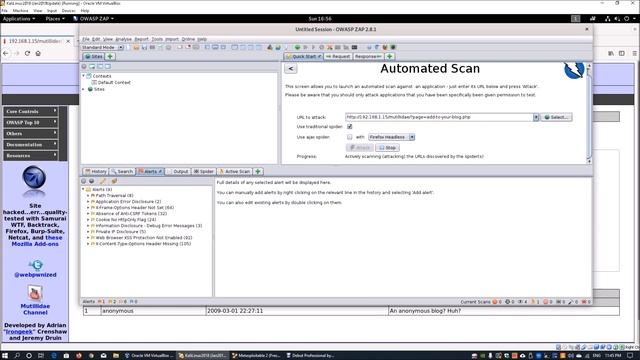Open Core Controls menu on Mutillidae page

(31, 111)
